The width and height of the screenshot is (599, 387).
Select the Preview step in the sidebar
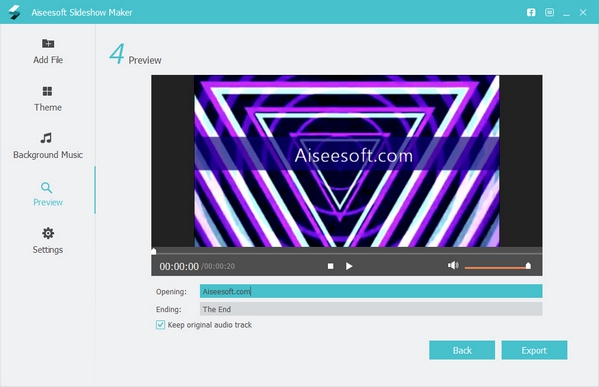(x=47, y=194)
